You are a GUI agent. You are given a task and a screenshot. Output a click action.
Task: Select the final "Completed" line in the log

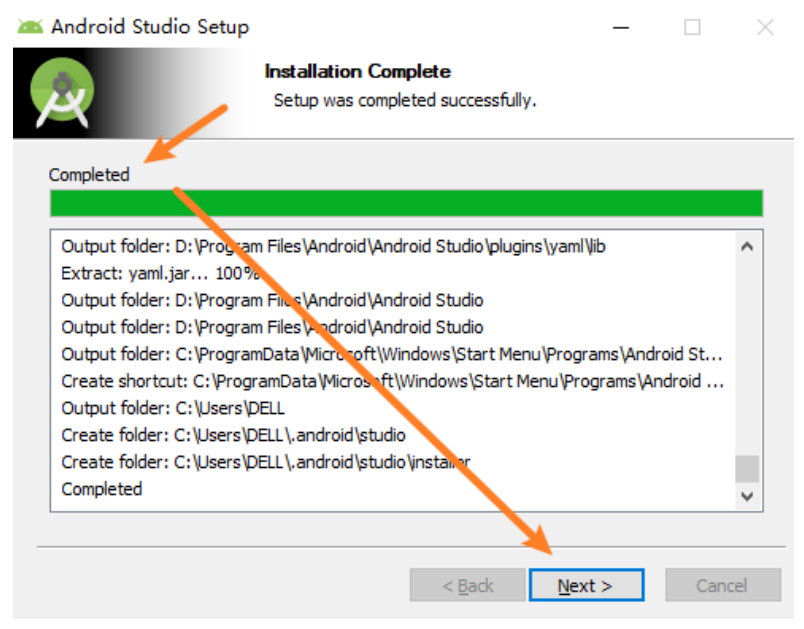102,489
